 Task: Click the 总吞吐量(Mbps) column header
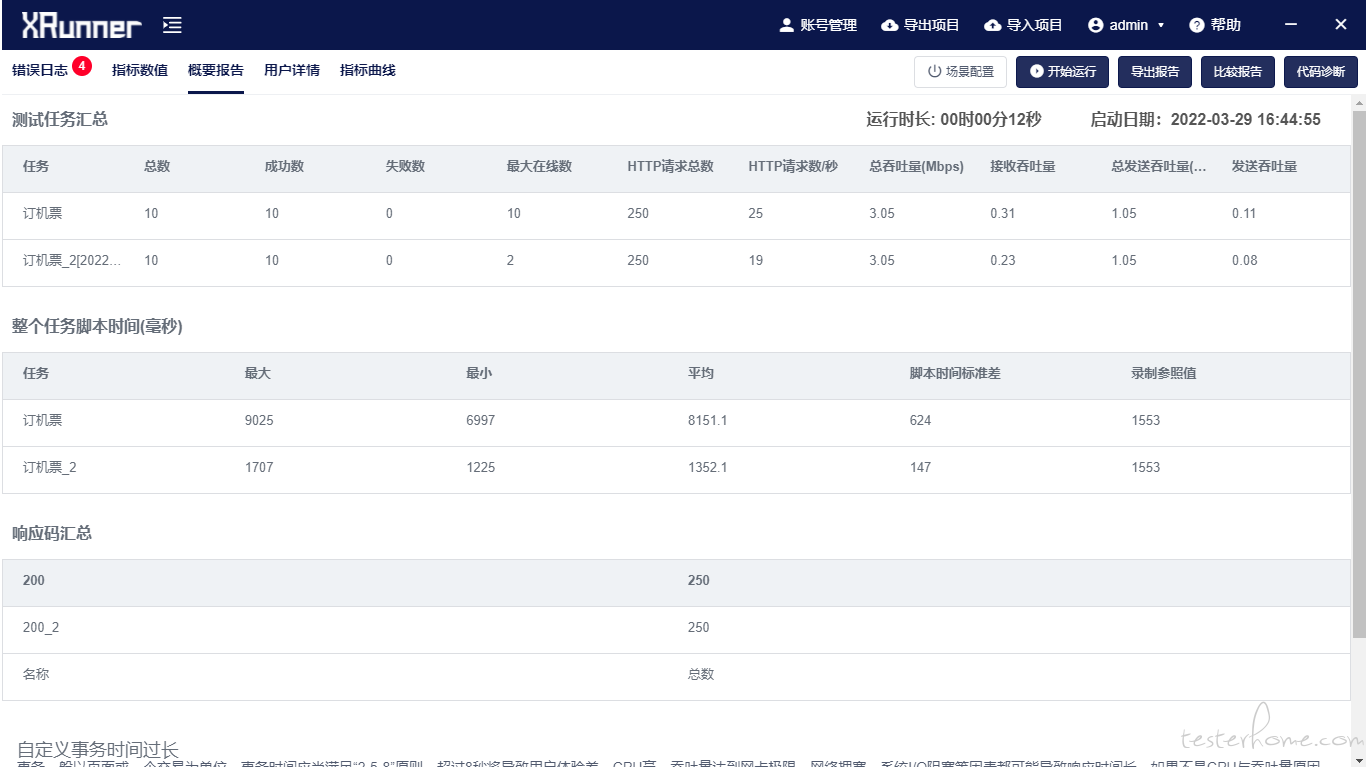tap(917, 166)
